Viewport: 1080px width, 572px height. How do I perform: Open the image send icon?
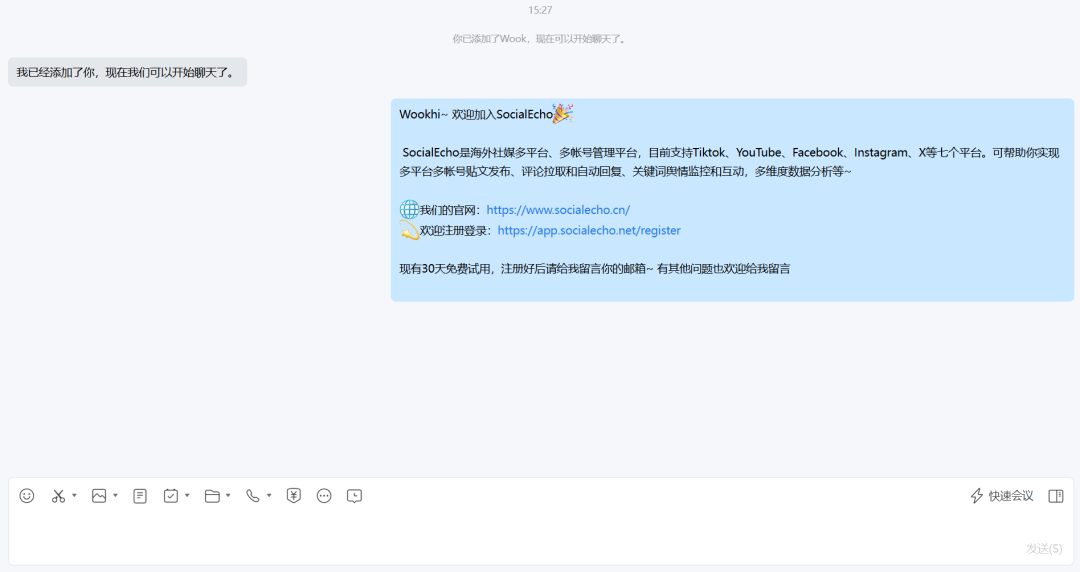(x=99, y=496)
